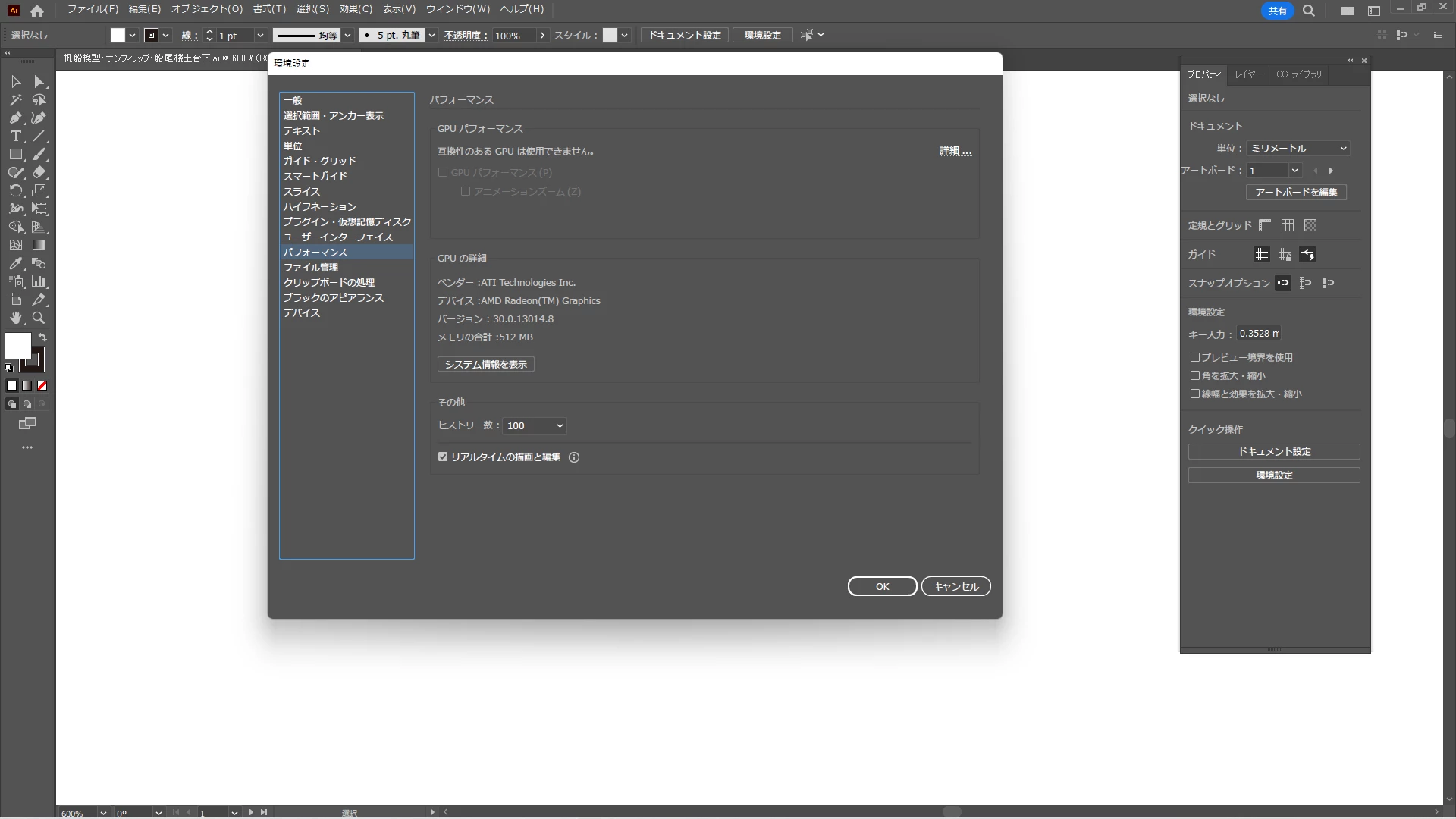Choose the Zoom tool magnifier

click(39, 318)
